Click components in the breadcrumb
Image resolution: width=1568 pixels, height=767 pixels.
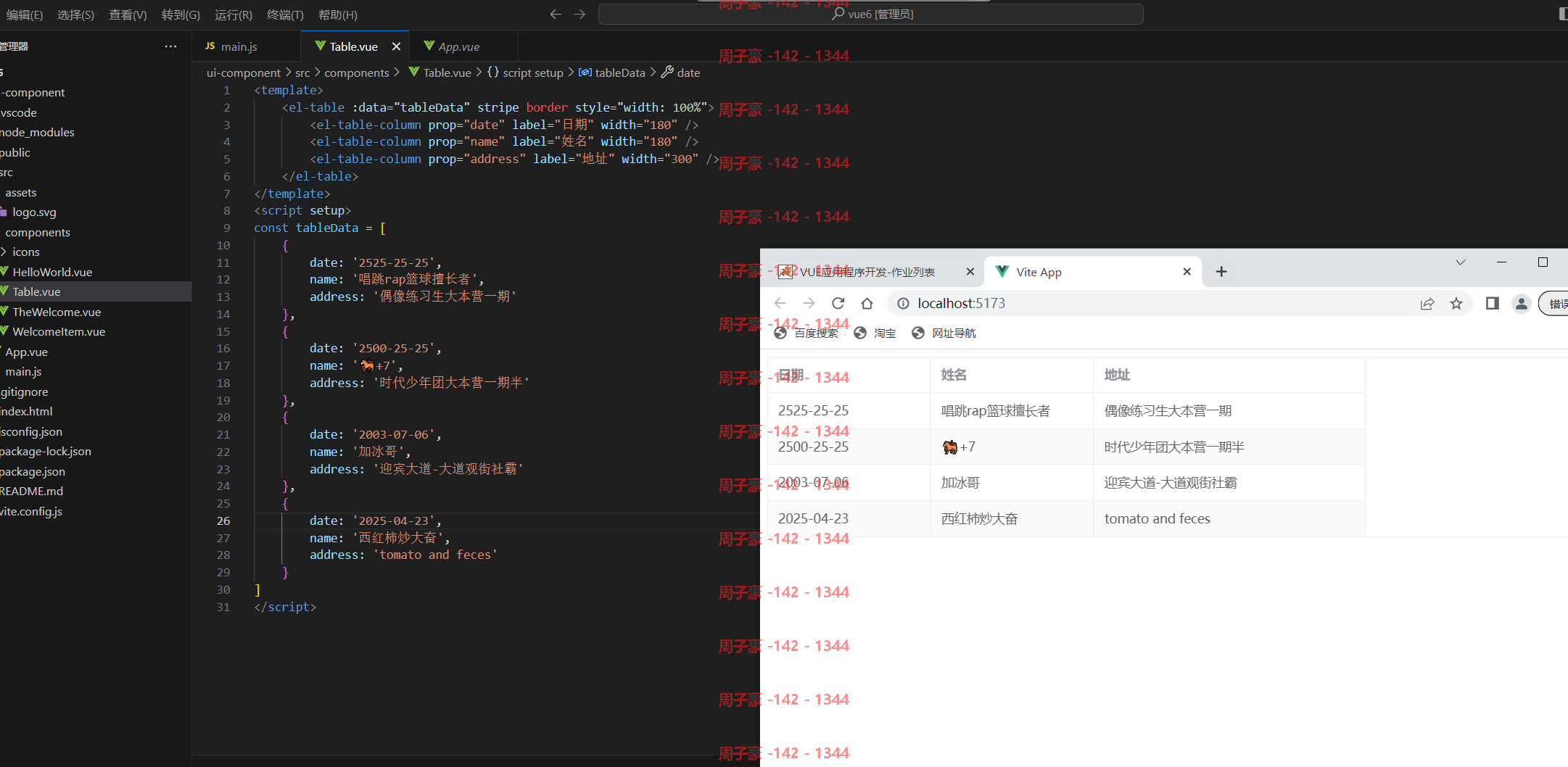tap(356, 72)
